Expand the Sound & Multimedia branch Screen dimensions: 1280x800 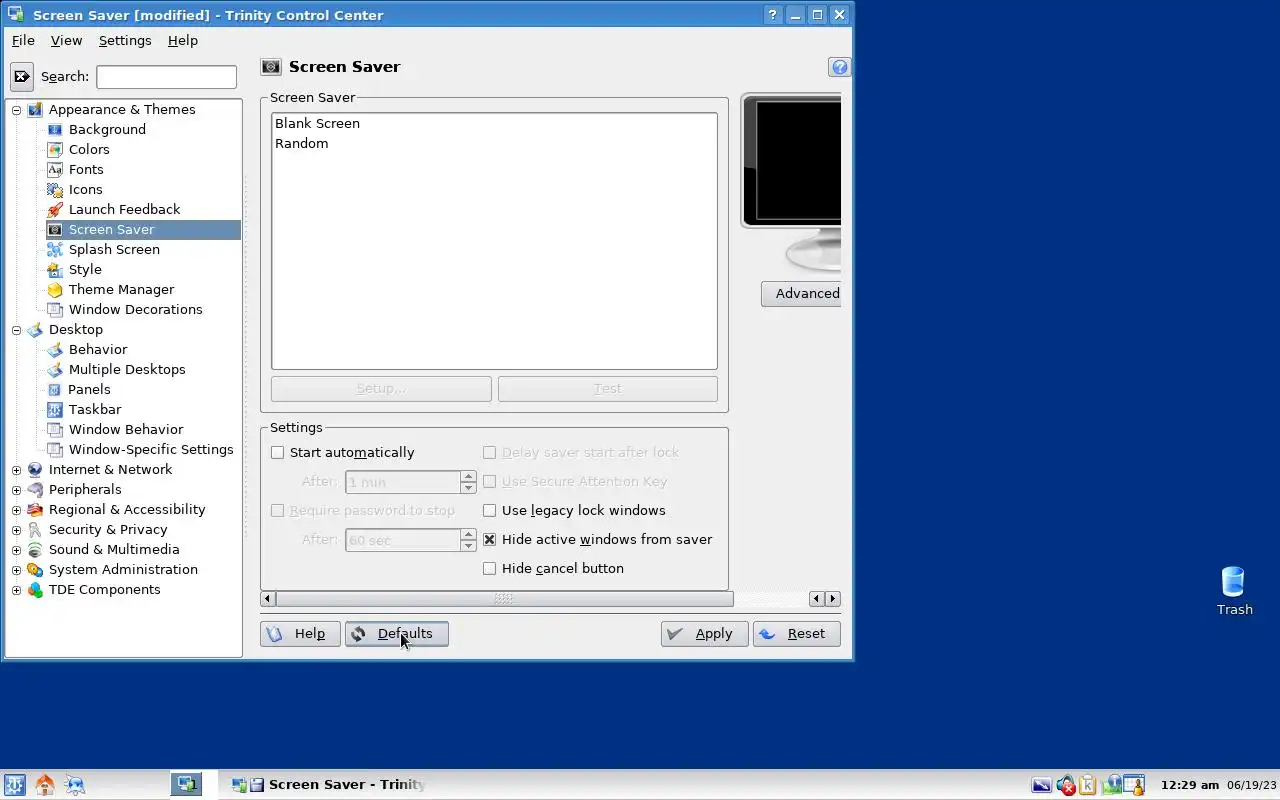click(16, 550)
